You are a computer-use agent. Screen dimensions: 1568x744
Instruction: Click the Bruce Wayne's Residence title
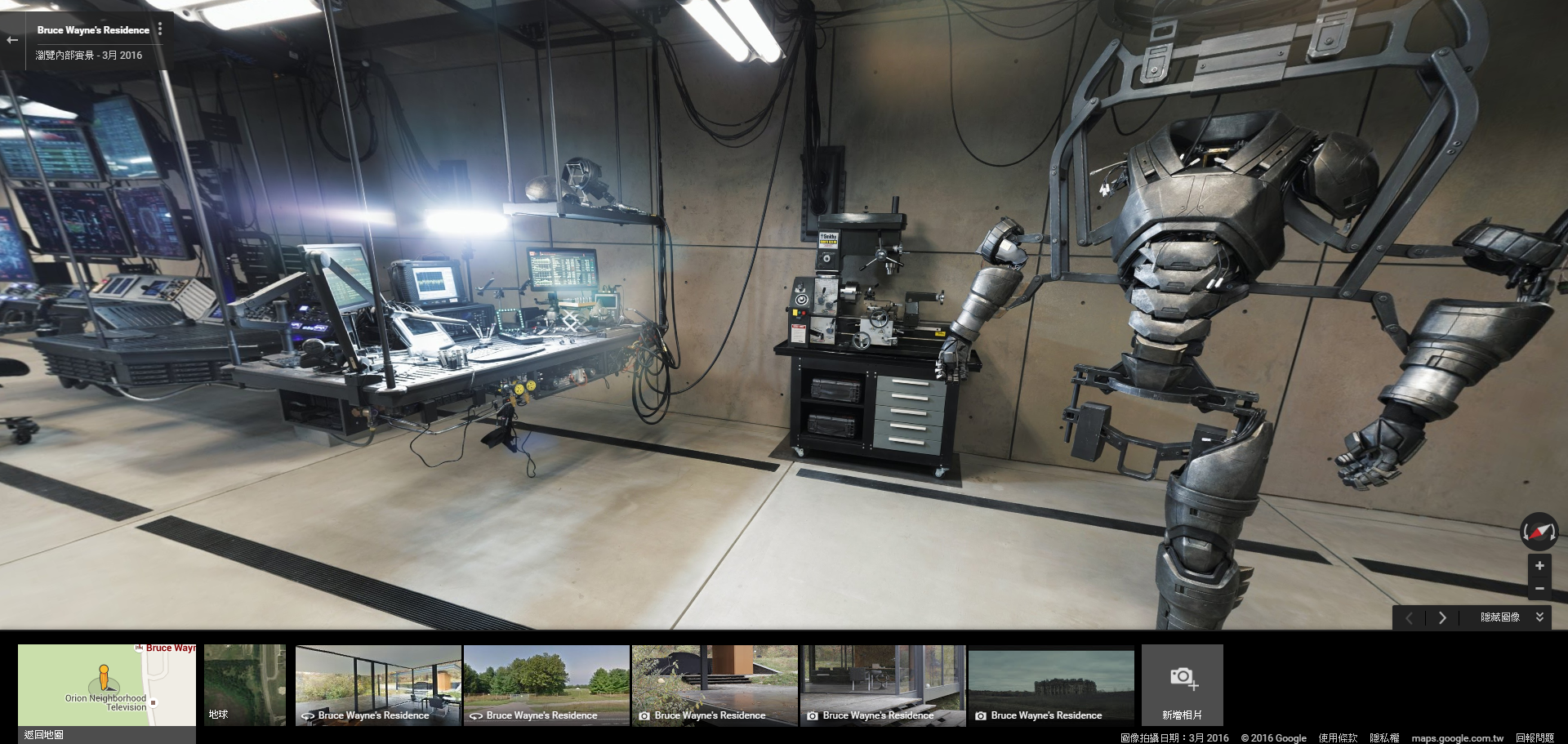93,30
